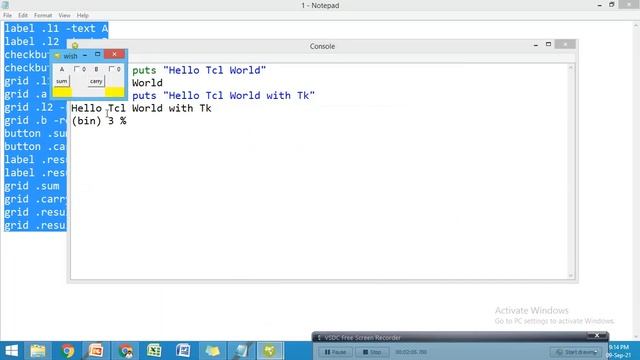Open PowerPoint from the taskbar
640x360 pixels.
click(96, 351)
